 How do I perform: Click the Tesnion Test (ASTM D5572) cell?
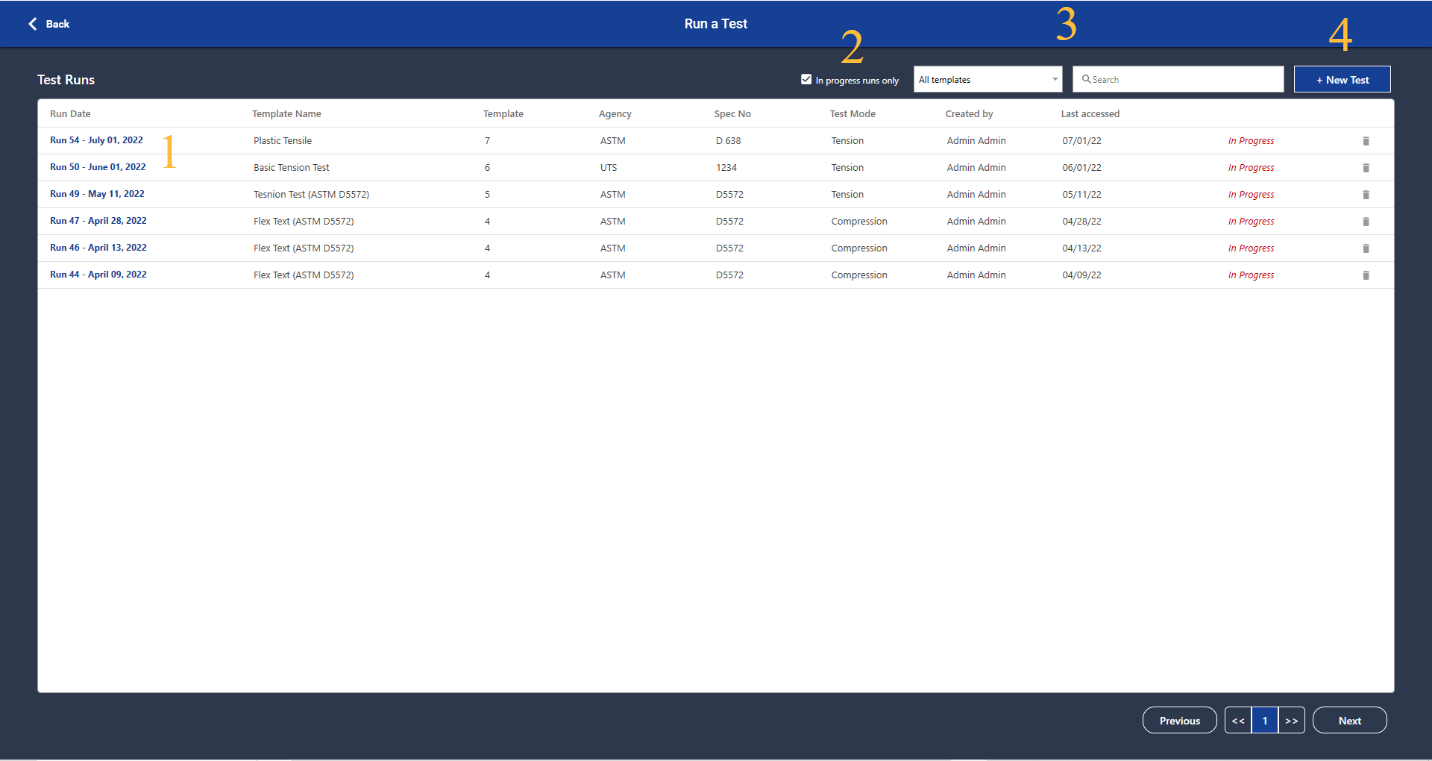click(x=312, y=195)
